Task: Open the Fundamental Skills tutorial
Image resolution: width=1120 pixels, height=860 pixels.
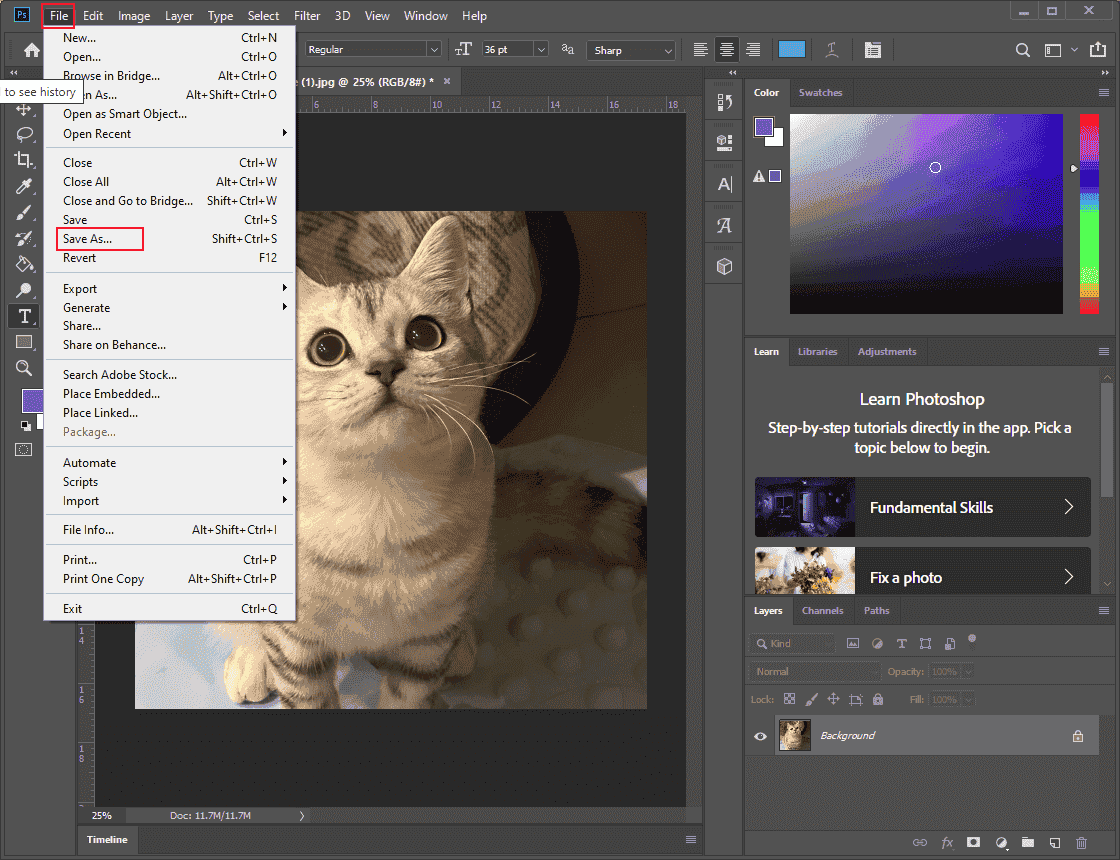Action: 921,507
